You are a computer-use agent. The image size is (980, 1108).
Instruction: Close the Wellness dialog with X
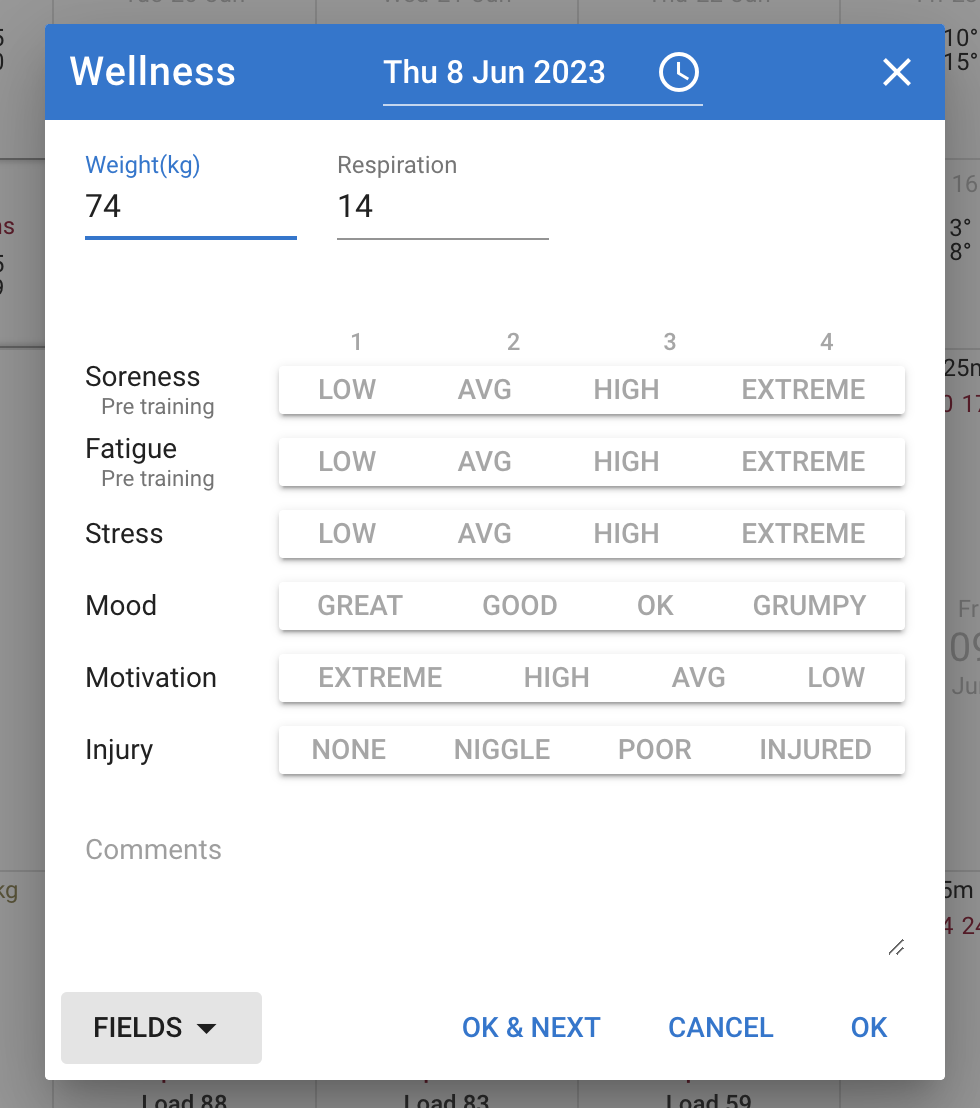pos(897,72)
